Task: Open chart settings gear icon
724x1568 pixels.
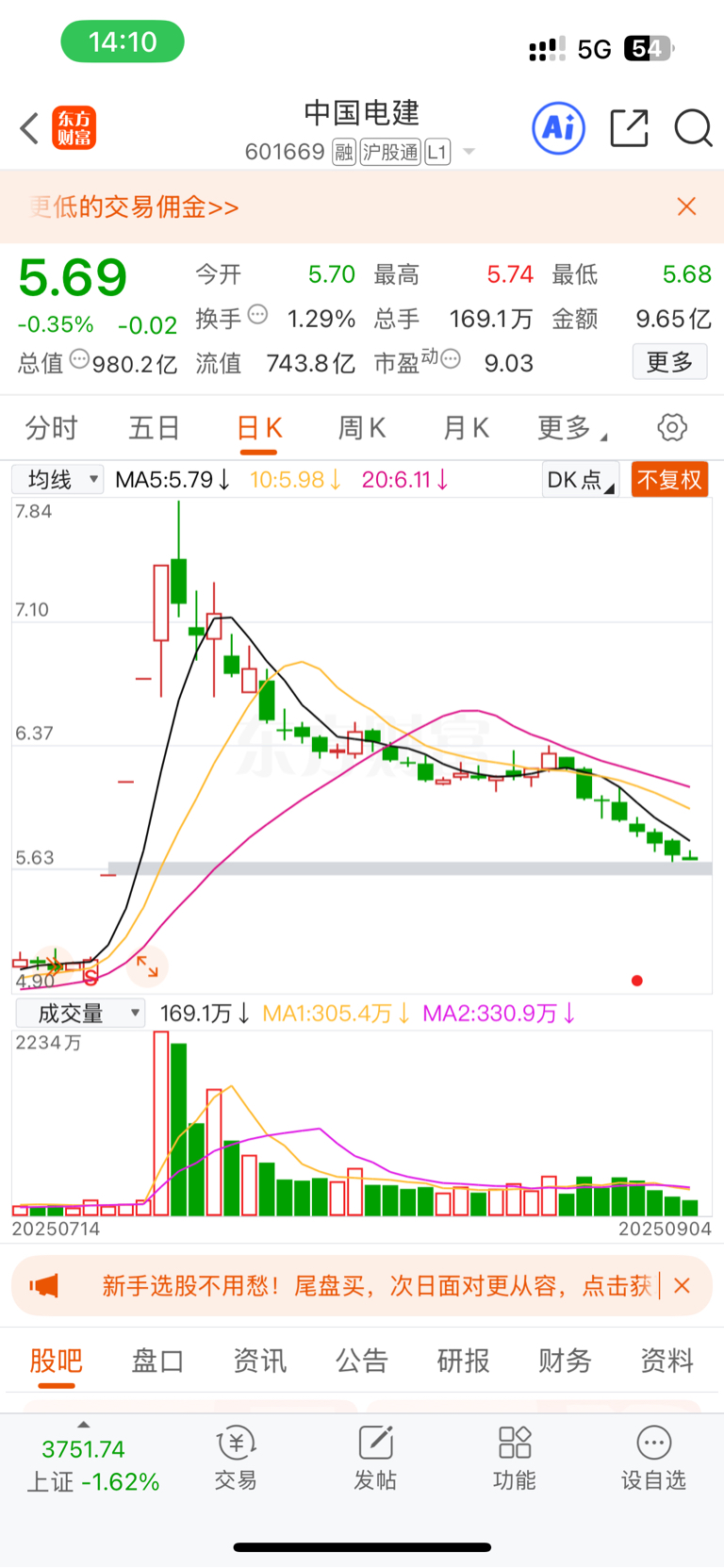Action: click(x=672, y=428)
